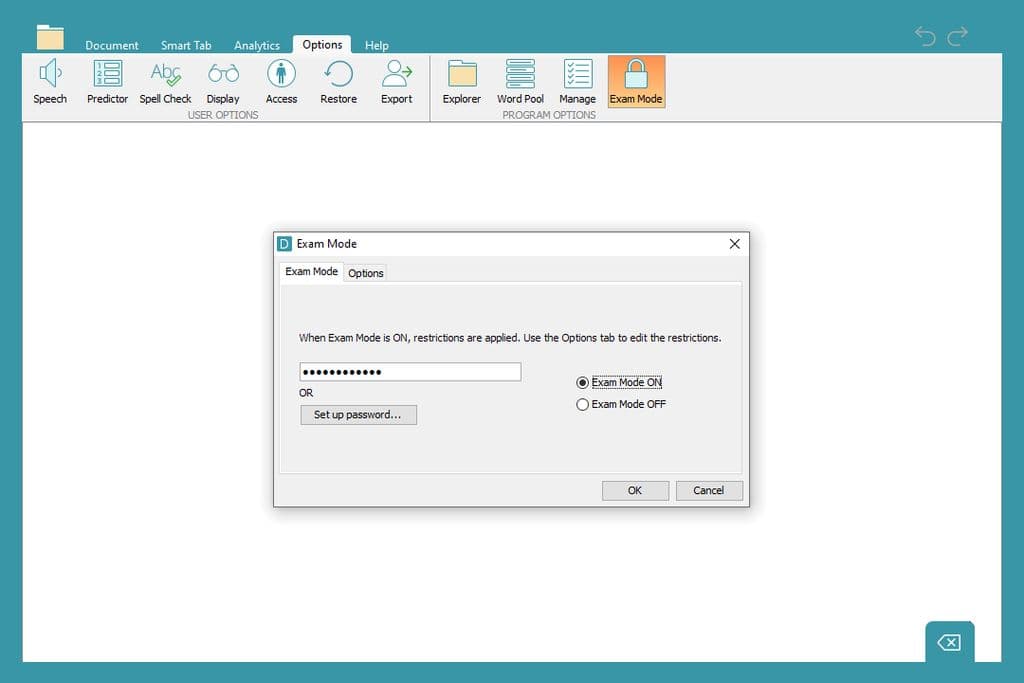This screenshot has height=683, width=1024.
Task: Select the Exam Mode OFF radio button
Action: click(x=583, y=405)
